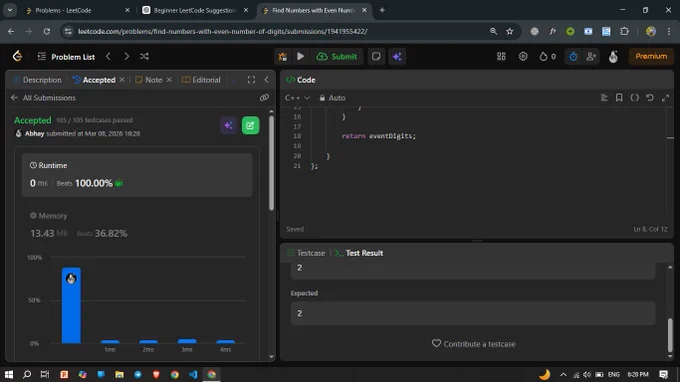
Task: Click the left panel vertical scrollbar
Action: tap(271, 163)
